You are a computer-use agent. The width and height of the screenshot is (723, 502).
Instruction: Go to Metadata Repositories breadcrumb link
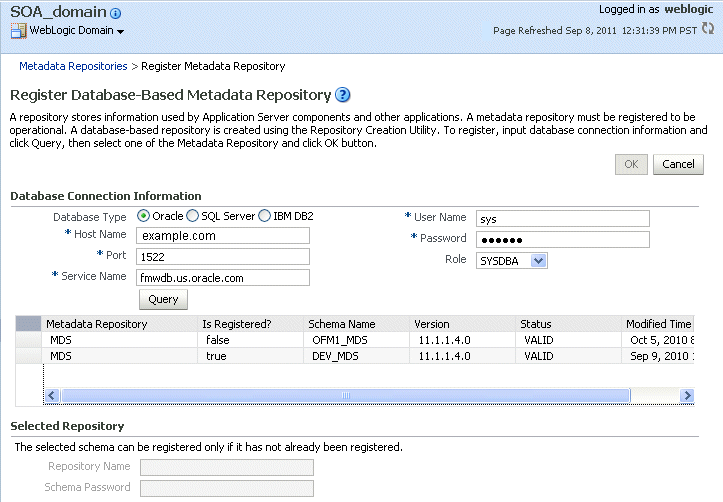(x=73, y=66)
